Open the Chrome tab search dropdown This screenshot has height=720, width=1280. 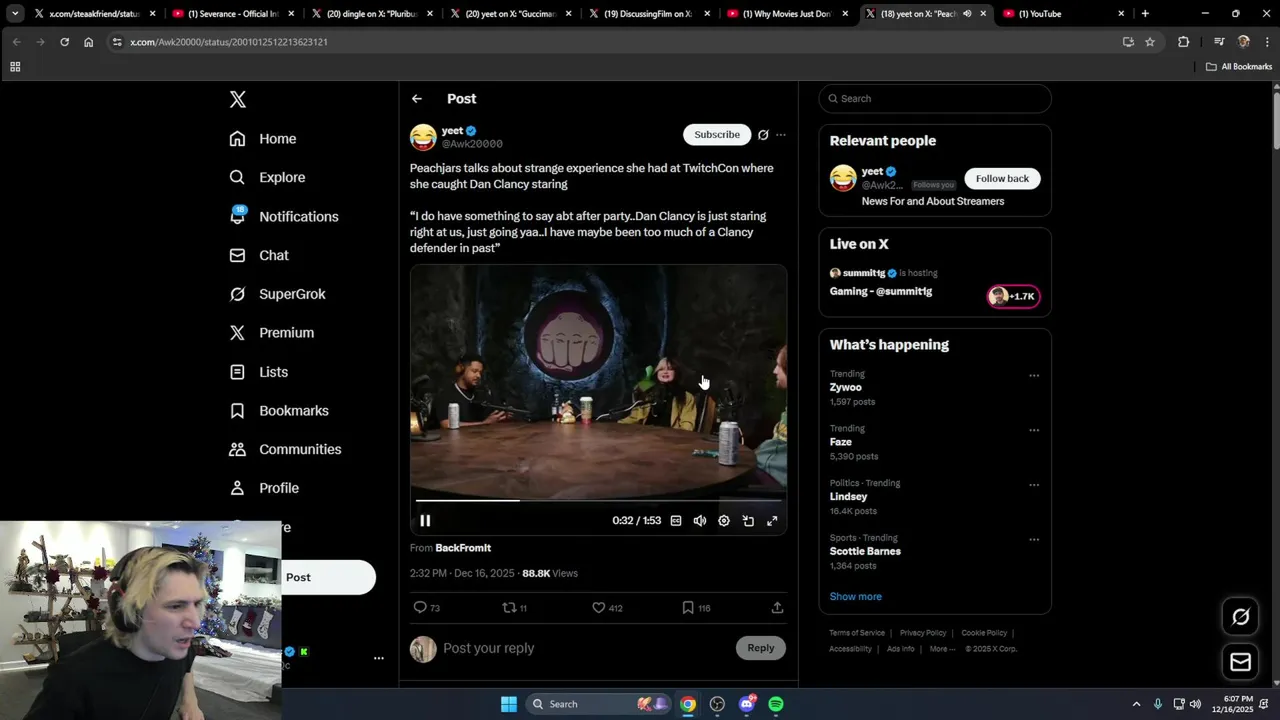pyautogui.click(x=15, y=14)
